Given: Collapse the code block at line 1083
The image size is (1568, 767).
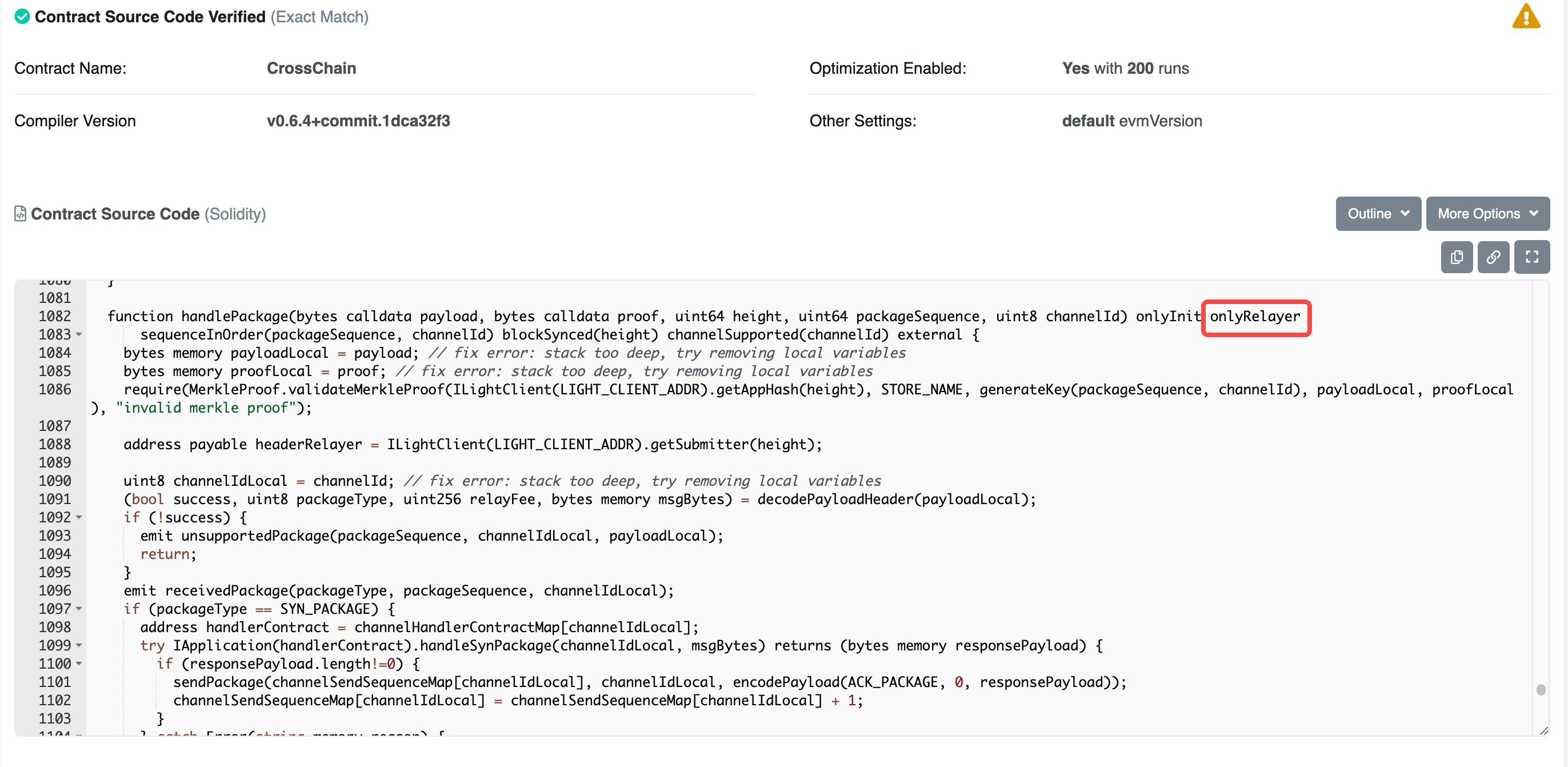Looking at the screenshot, I should click(79, 334).
